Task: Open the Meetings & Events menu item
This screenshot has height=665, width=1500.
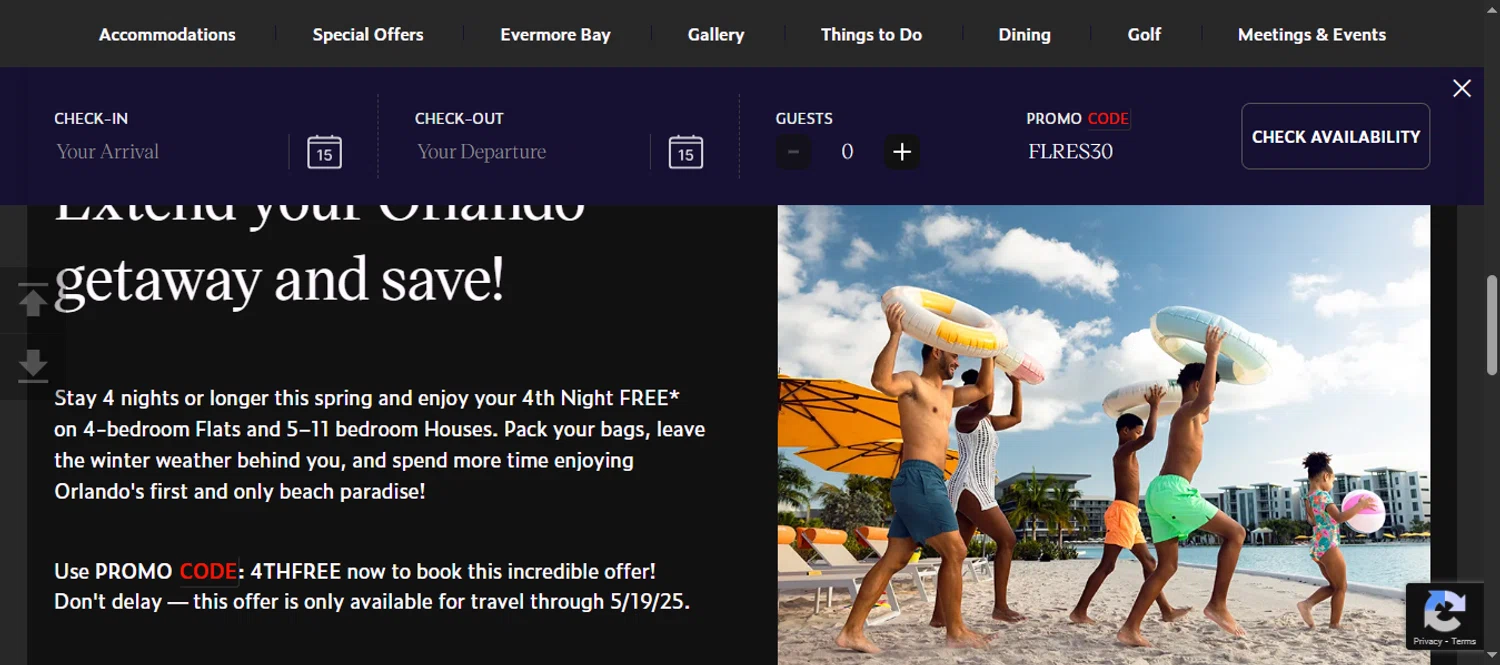Action: [x=1312, y=34]
